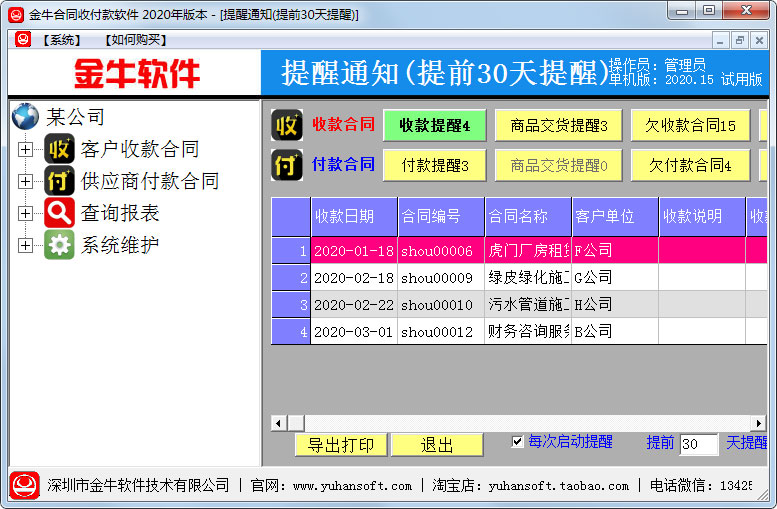Click the 收款提醒4 button
Image resolution: width=777 pixels, height=509 pixels.
pyautogui.click(x=435, y=125)
